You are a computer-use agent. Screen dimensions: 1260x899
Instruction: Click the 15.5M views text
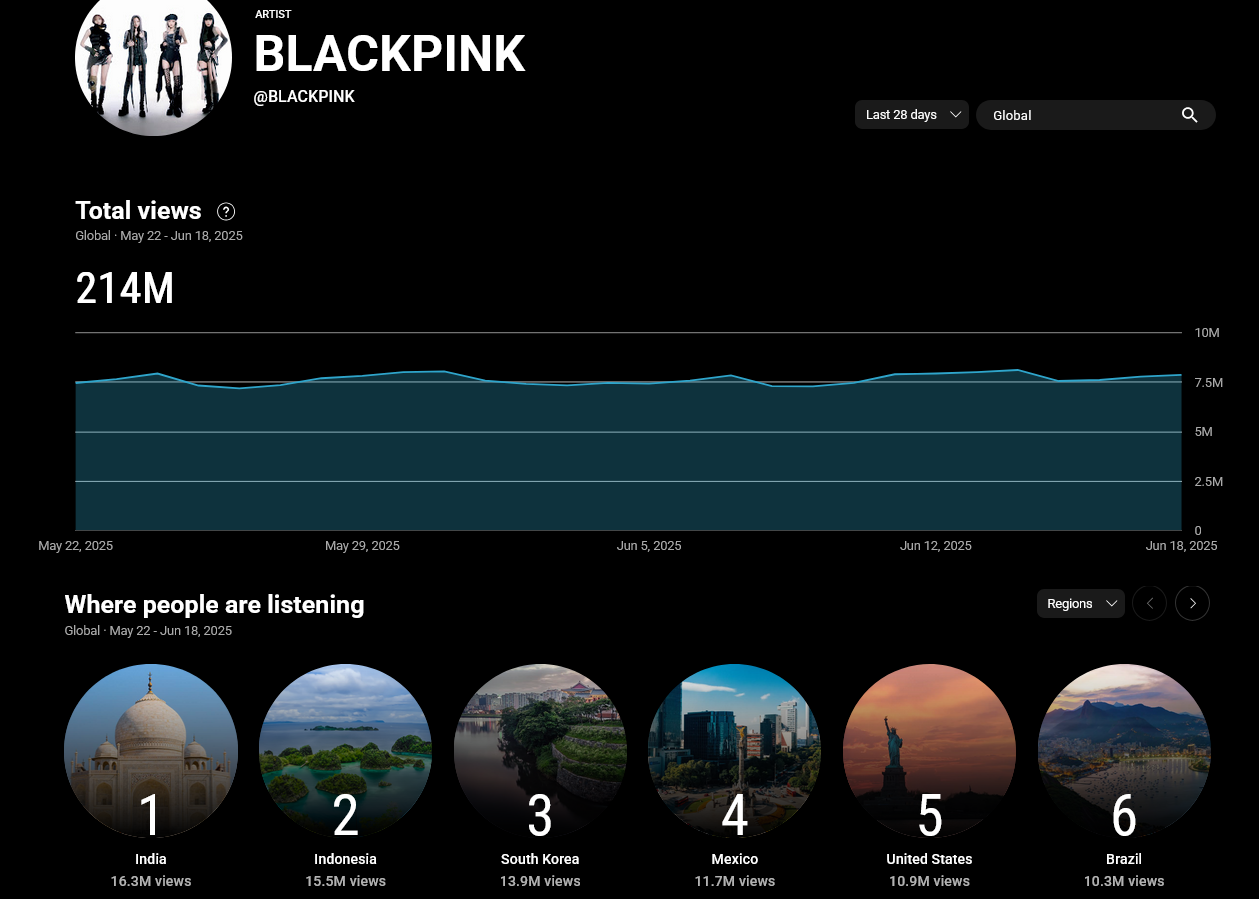point(346,881)
